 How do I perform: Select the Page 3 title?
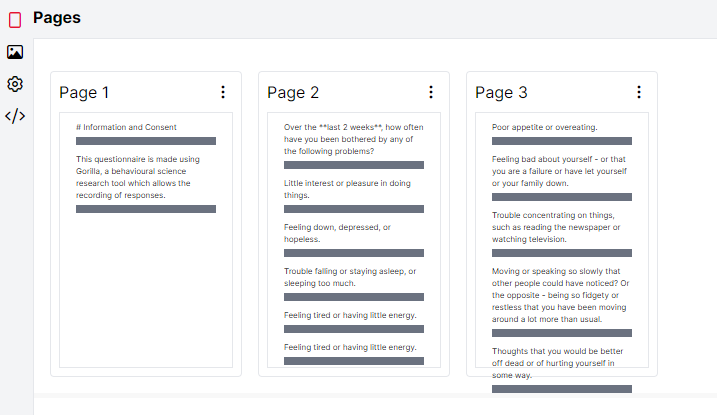501,93
